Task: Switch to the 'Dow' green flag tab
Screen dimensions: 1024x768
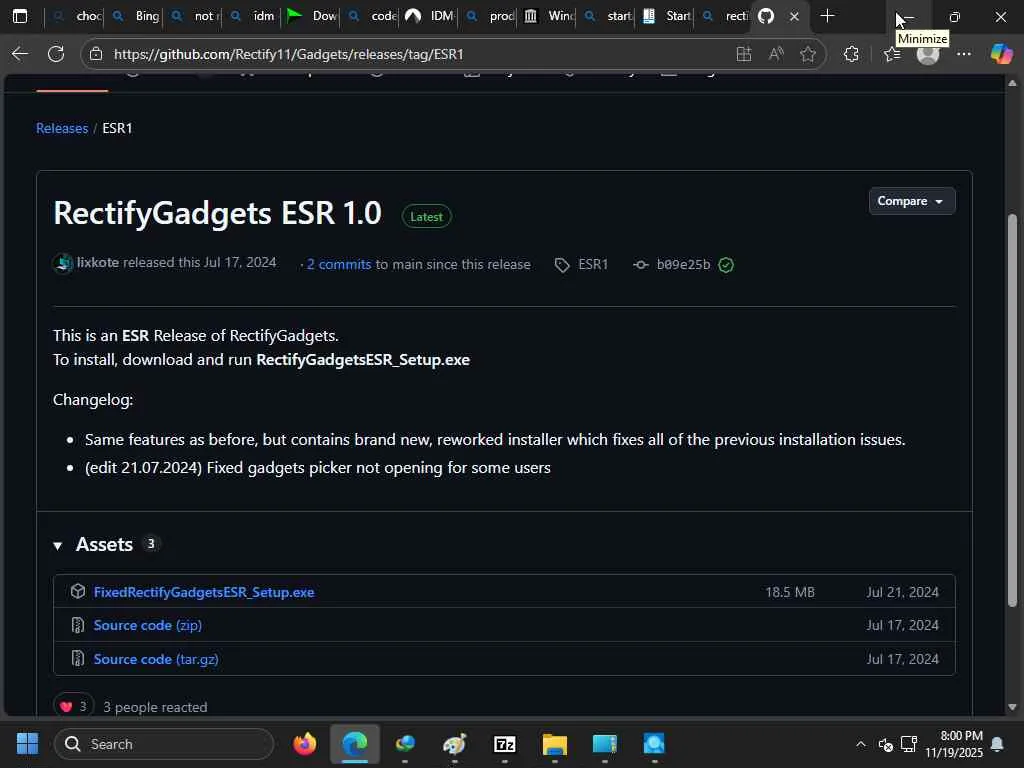Action: coord(312,16)
